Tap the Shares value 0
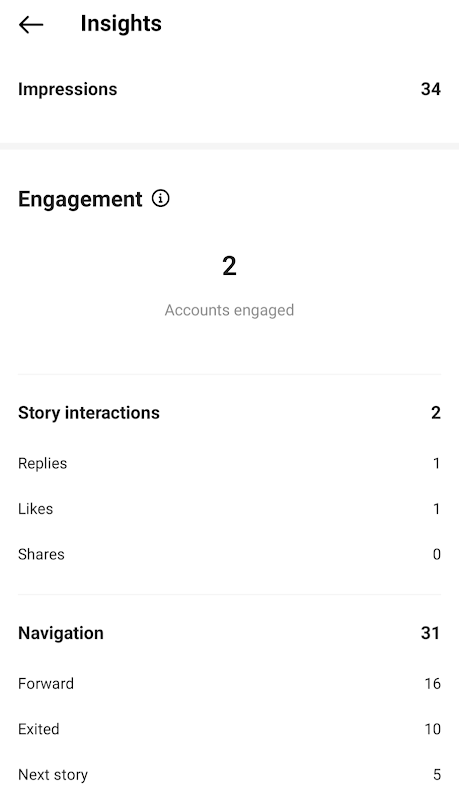The width and height of the screenshot is (459, 806). pyautogui.click(x=436, y=554)
